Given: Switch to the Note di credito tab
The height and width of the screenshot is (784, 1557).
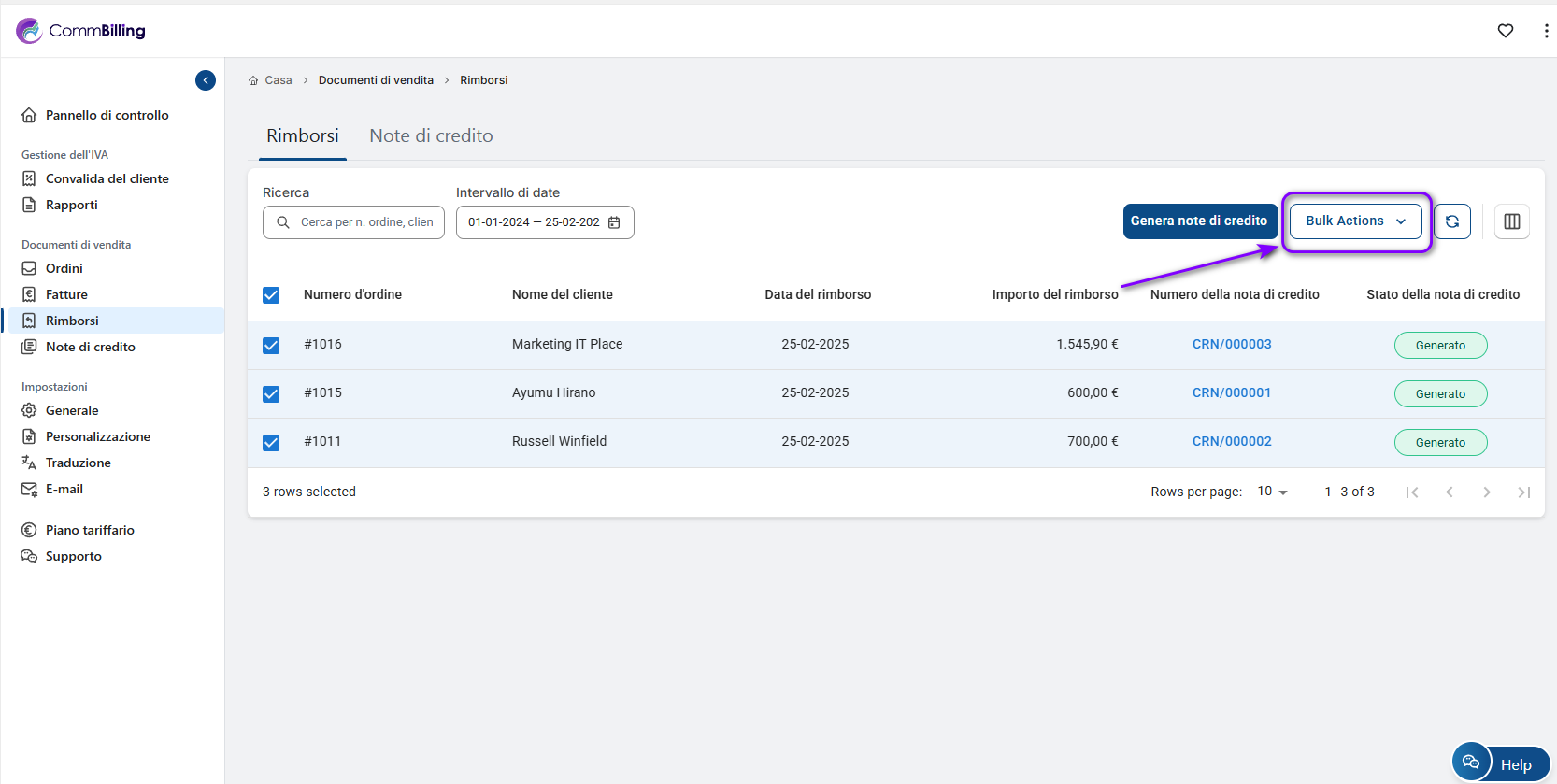Looking at the screenshot, I should click(x=431, y=135).
